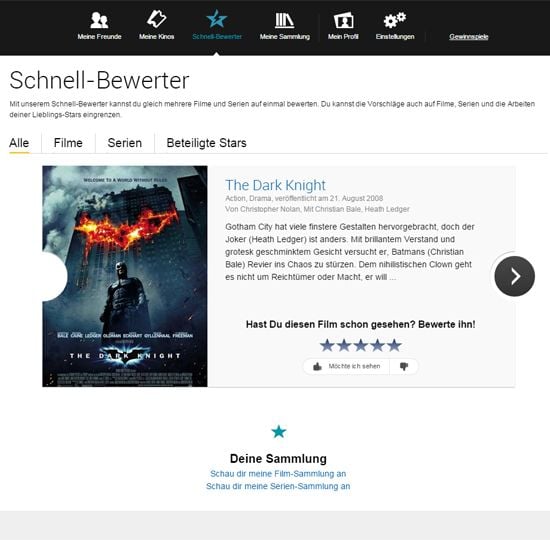Go to previous film via left semicircle
The height and width of the screenshot is (540, 550).
click(55, 276)
